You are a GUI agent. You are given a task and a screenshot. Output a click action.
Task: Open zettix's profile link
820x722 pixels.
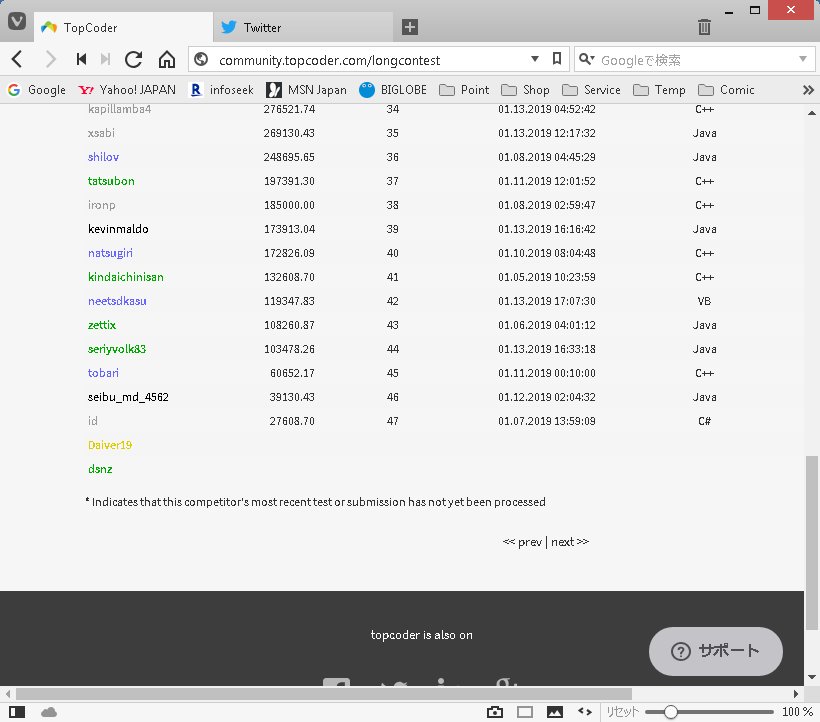click(x=102, y=325)
